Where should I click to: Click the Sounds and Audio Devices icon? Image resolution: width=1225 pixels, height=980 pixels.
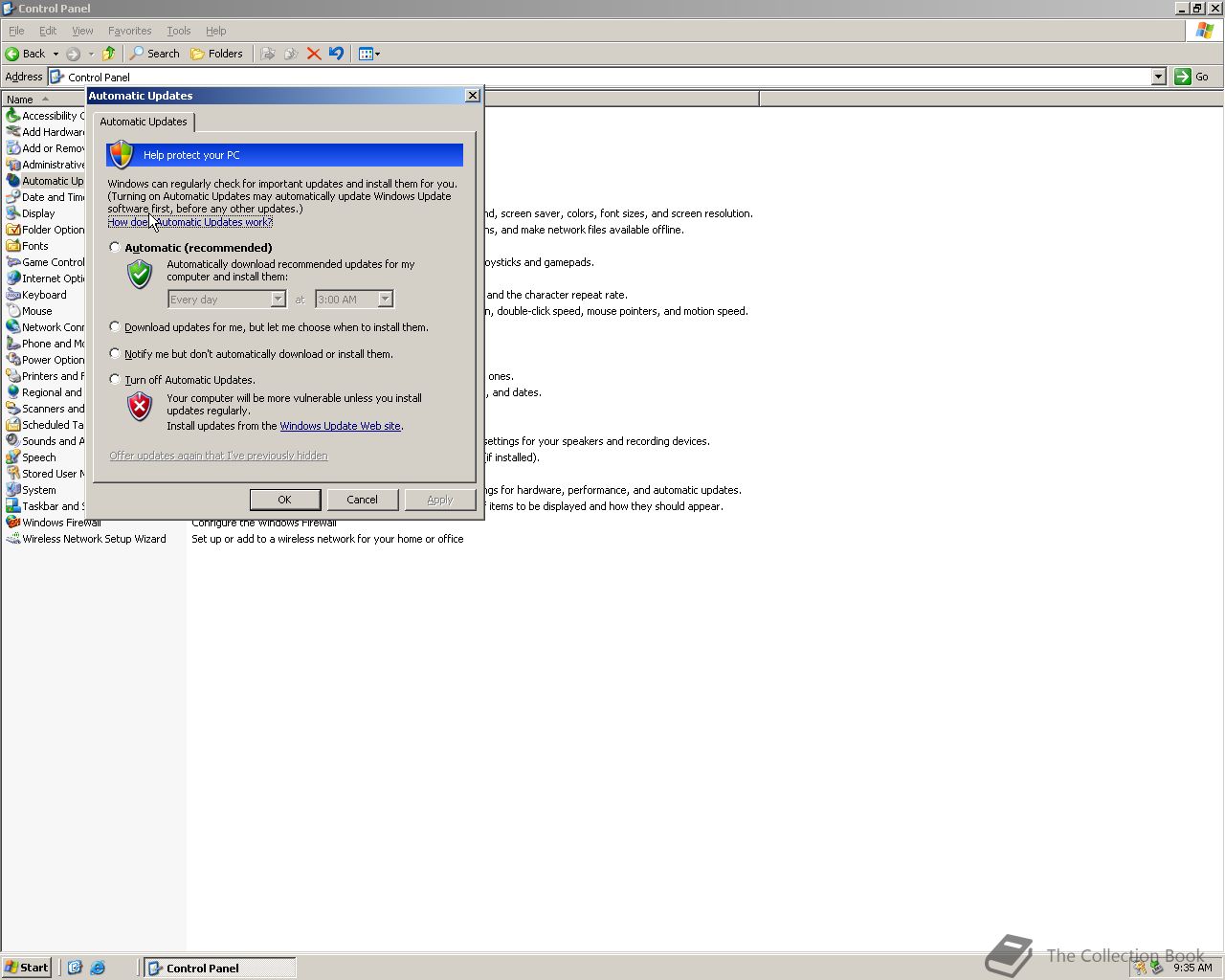point(13,441)
